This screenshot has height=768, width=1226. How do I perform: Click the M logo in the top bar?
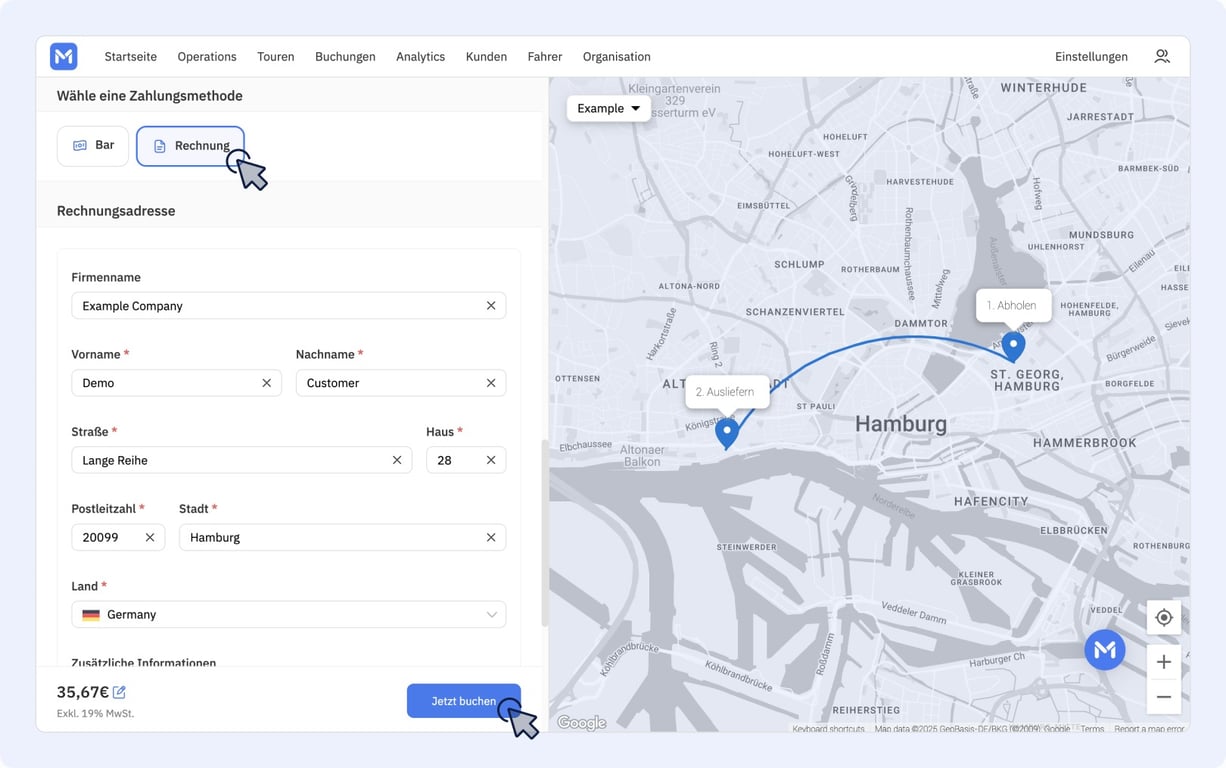point(63,57)
